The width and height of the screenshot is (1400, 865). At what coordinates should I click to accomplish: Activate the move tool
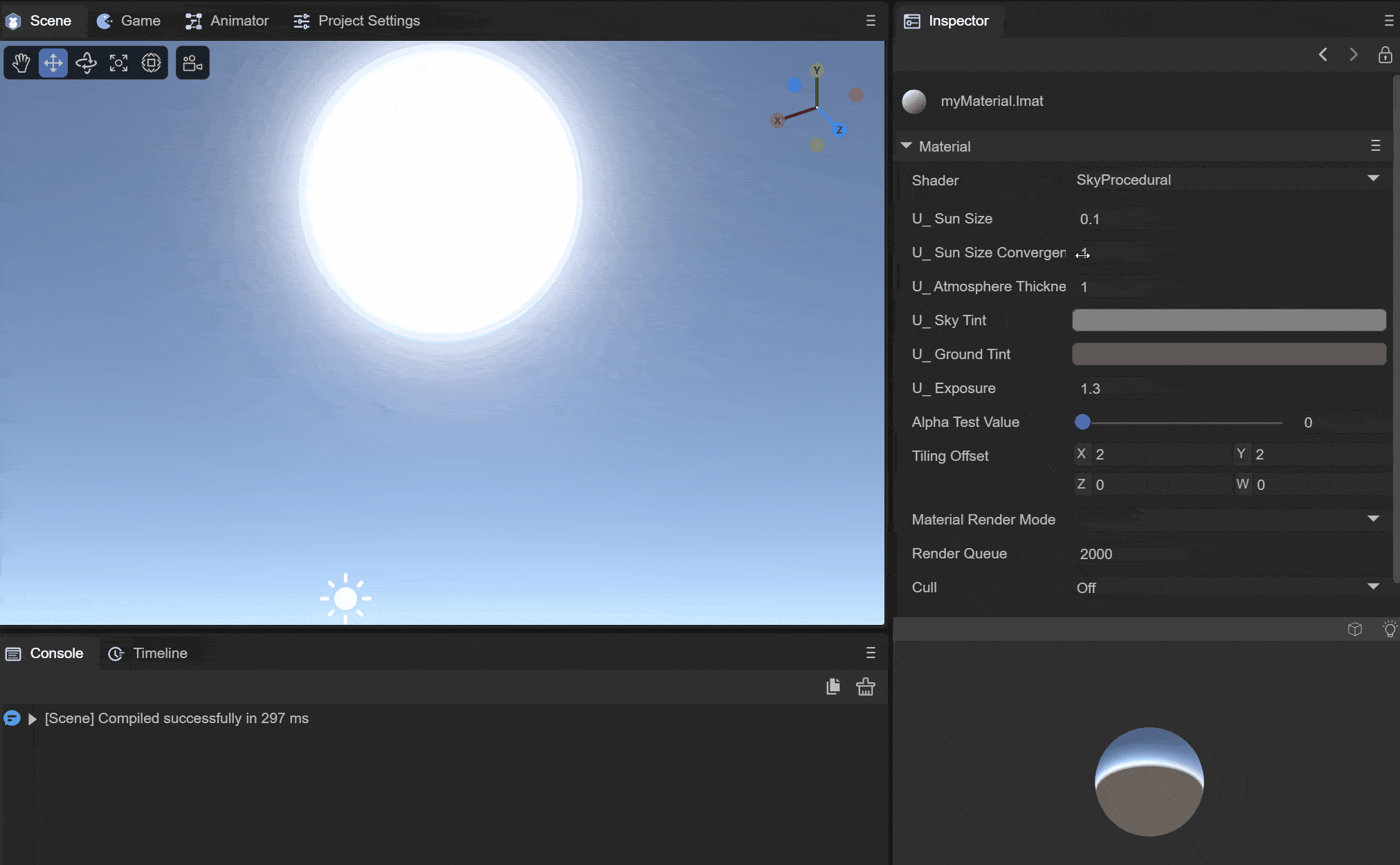coord(53,63)
